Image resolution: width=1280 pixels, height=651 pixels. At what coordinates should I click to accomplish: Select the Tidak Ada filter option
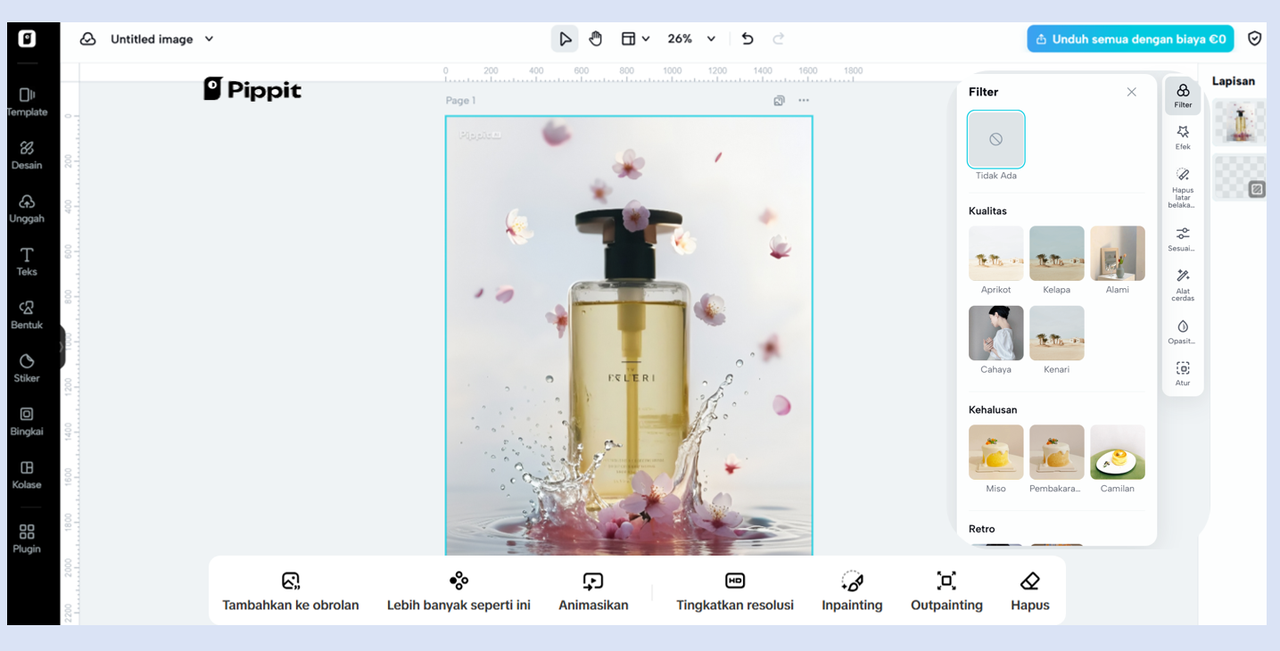[x=995, y=140]
